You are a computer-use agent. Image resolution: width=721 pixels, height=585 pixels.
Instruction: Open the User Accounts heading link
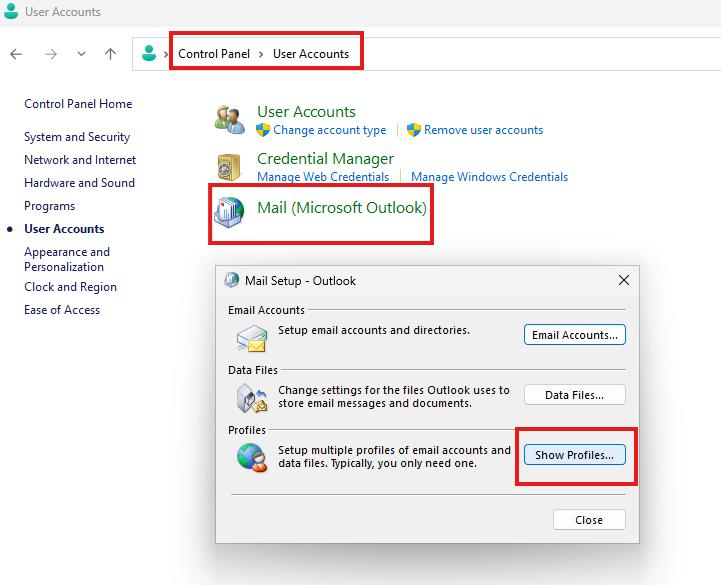click(x=306, y=112)
